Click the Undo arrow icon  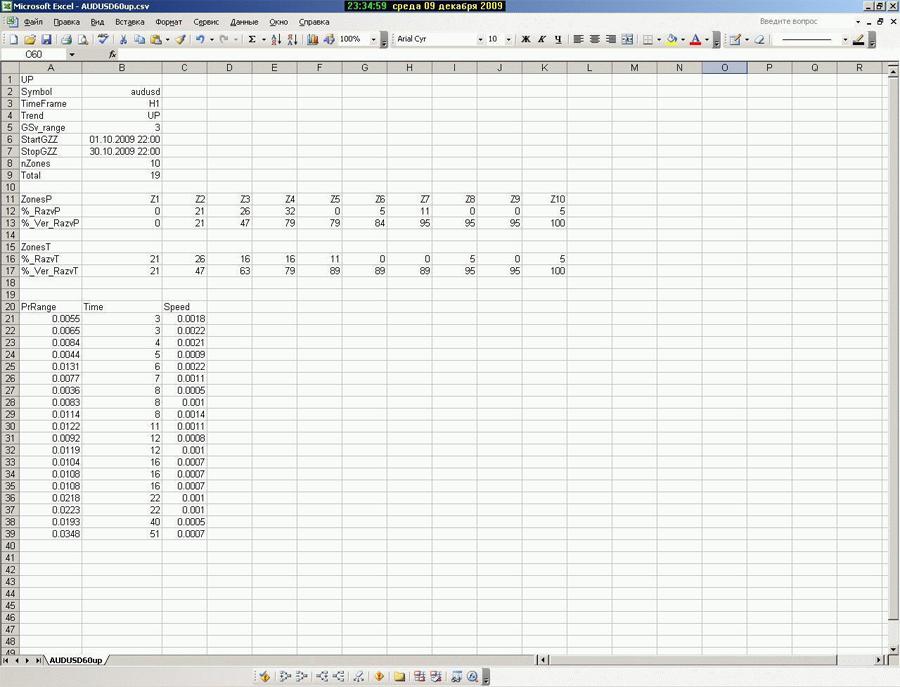tap(200, 39)
